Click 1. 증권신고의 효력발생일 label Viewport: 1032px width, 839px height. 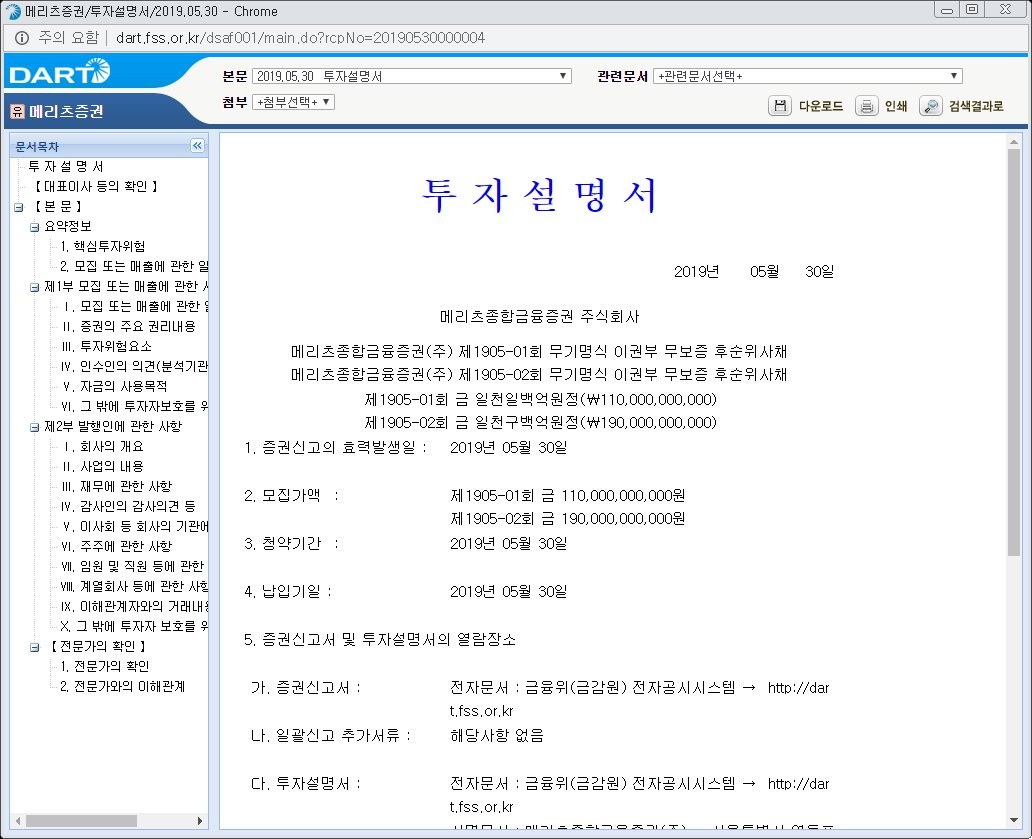(x=336, y=447)
